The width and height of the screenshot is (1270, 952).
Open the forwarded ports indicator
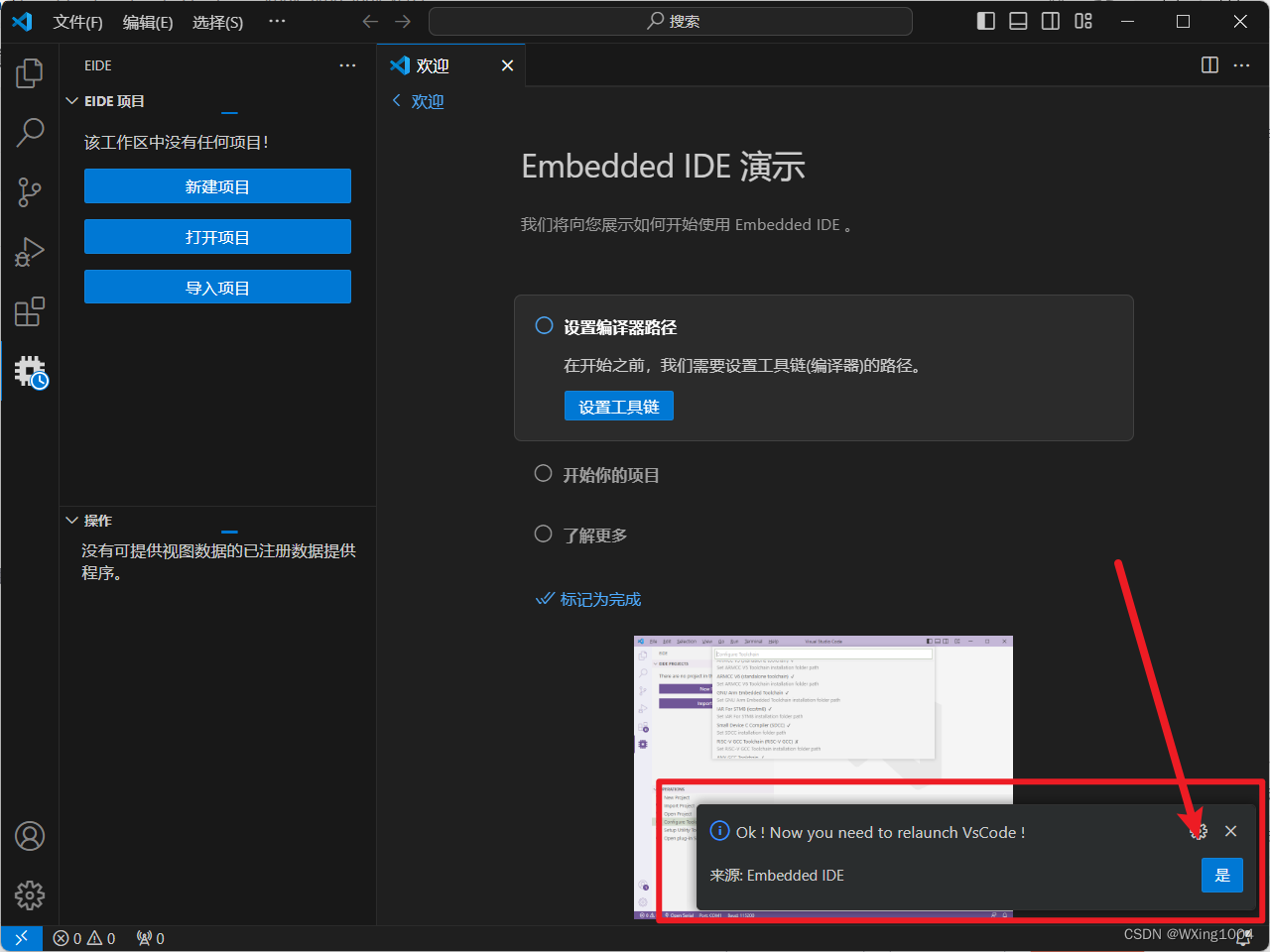(x=149, y=937)
